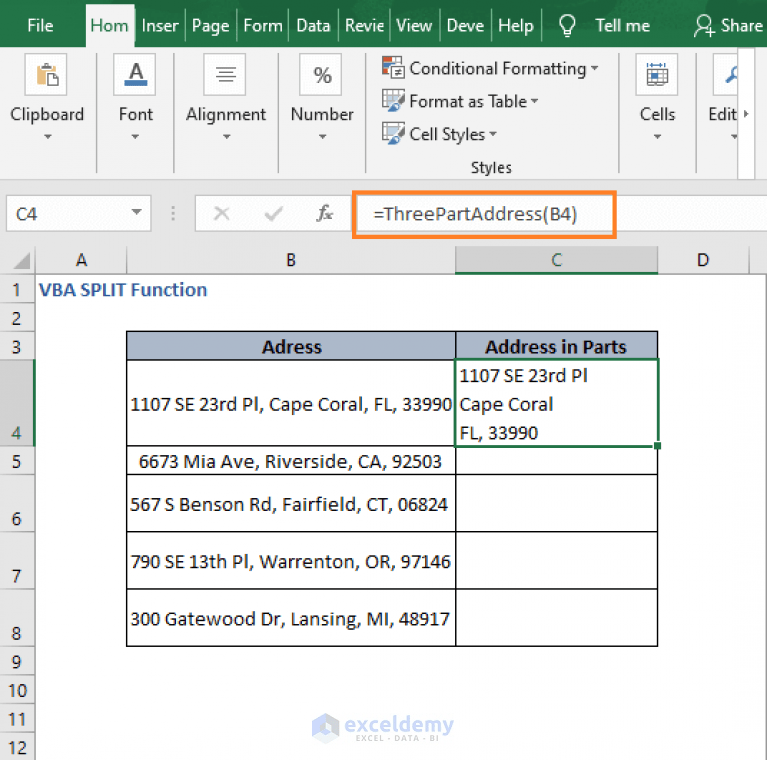Expand the Alignment group dropdown arrow
The height and width of the screenshot is (760, 767).
point(226,137)
